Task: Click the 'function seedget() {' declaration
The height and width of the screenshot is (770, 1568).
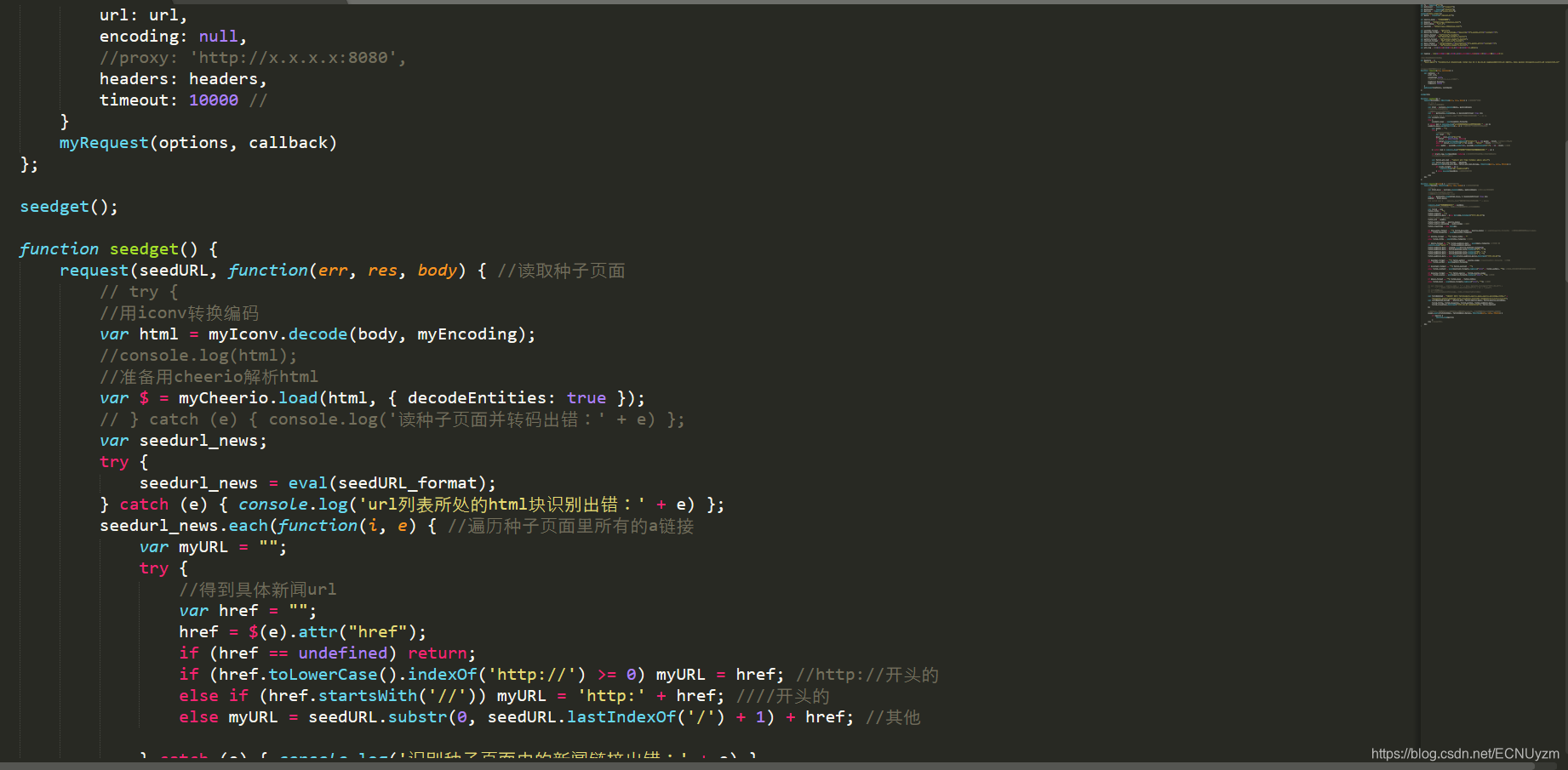Action: tap(119, 249)
